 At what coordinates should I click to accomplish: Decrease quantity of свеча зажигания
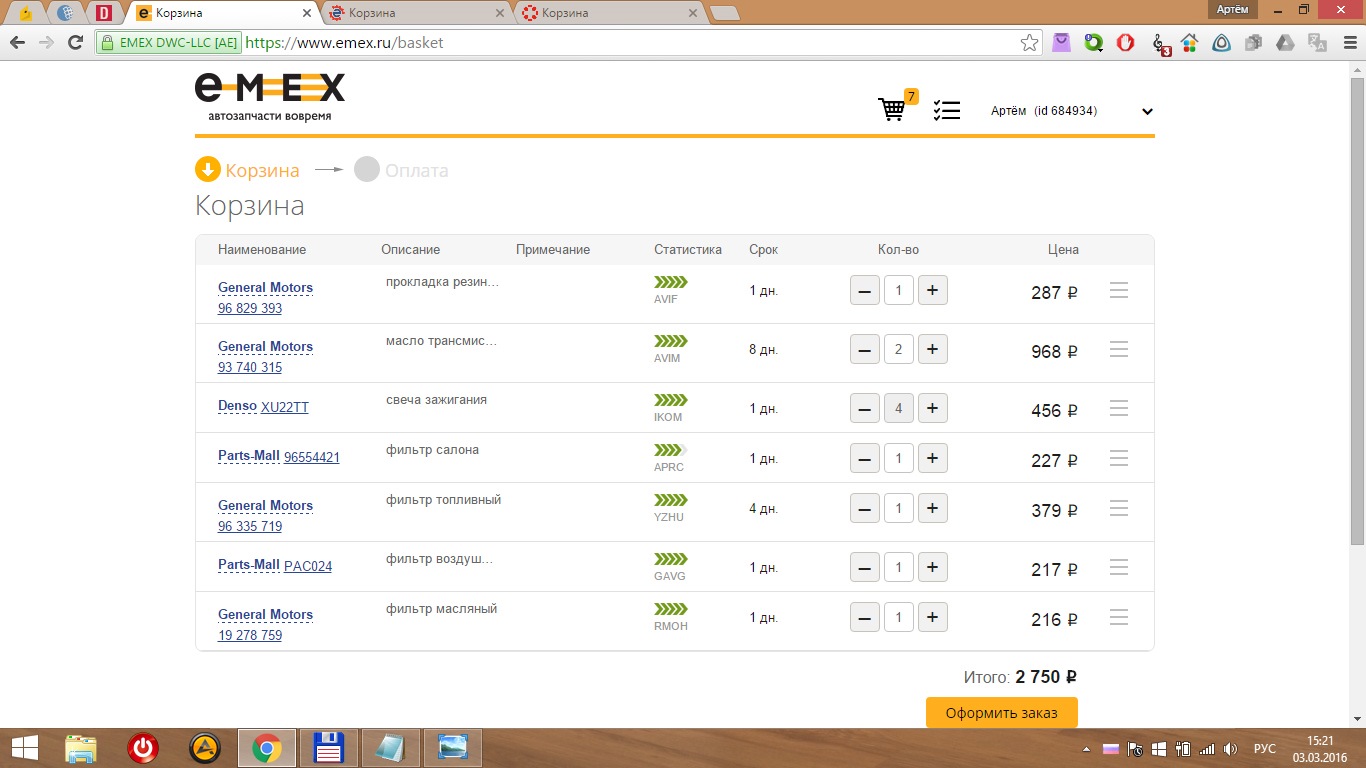click(x=865, y=408)
